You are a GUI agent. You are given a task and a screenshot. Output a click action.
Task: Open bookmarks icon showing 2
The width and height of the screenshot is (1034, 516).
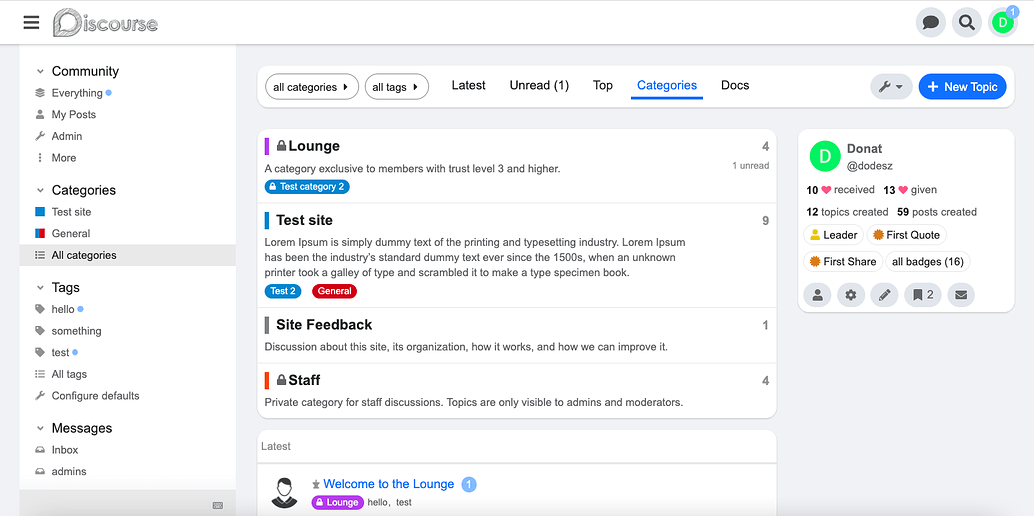pos(922,295)
